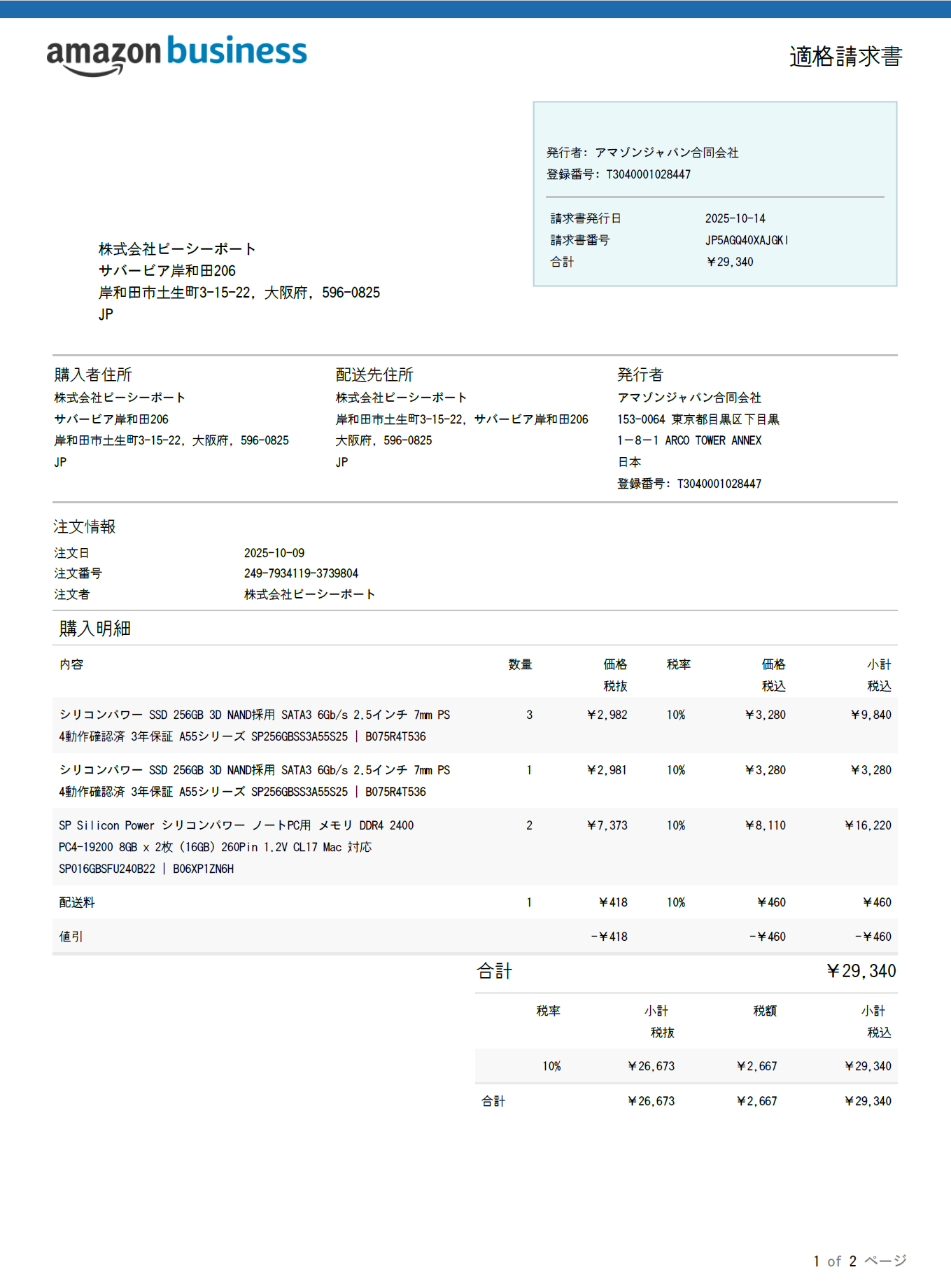
Task: Click the 適格請求書 title heading
Action: pyautogui.click(x=845, y=57)
